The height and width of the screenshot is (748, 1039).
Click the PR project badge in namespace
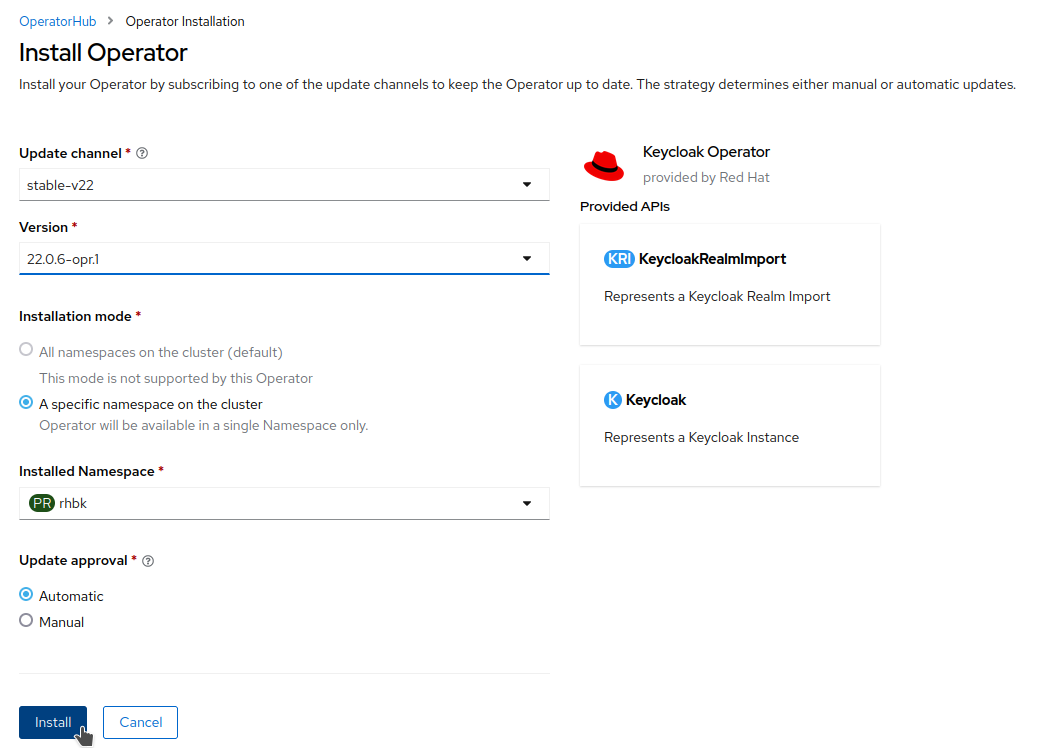pos(41,504)
